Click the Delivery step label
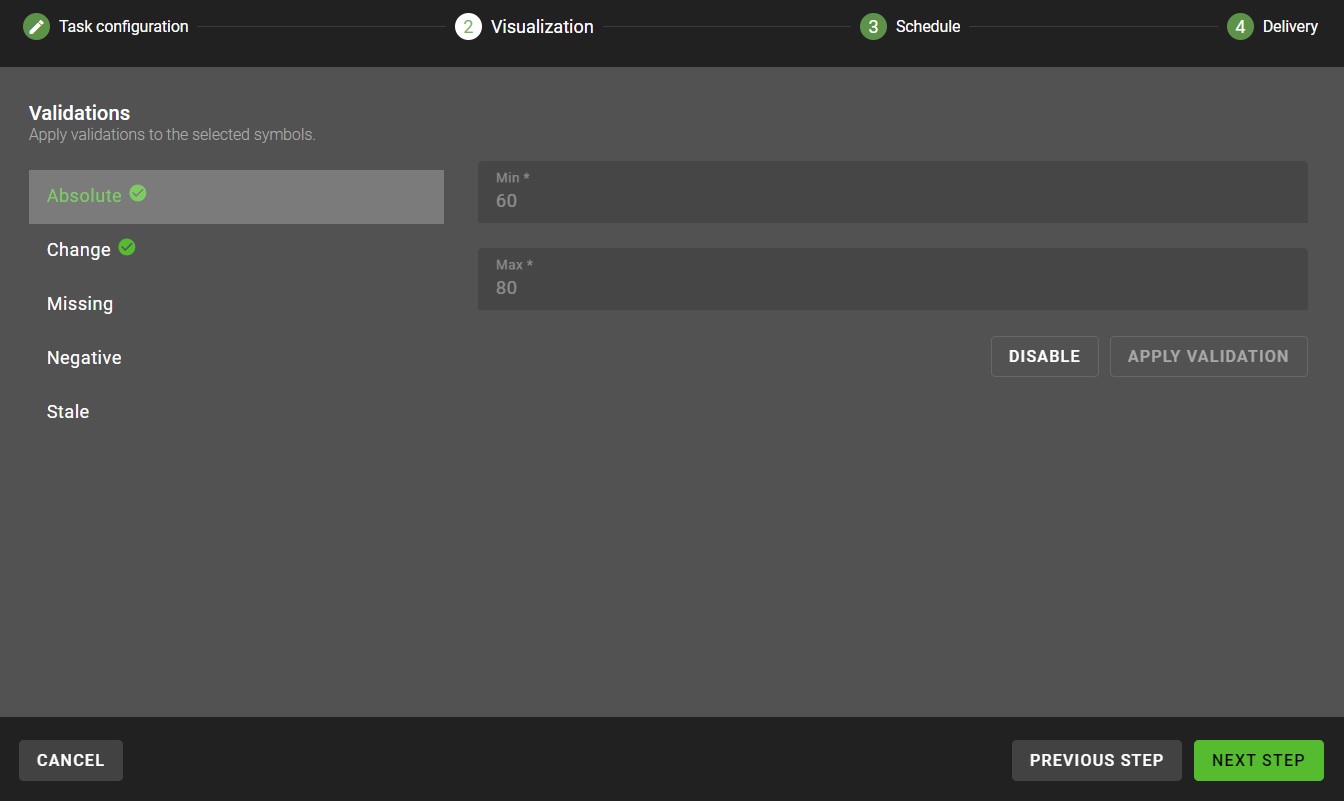 click(1290, 27)
